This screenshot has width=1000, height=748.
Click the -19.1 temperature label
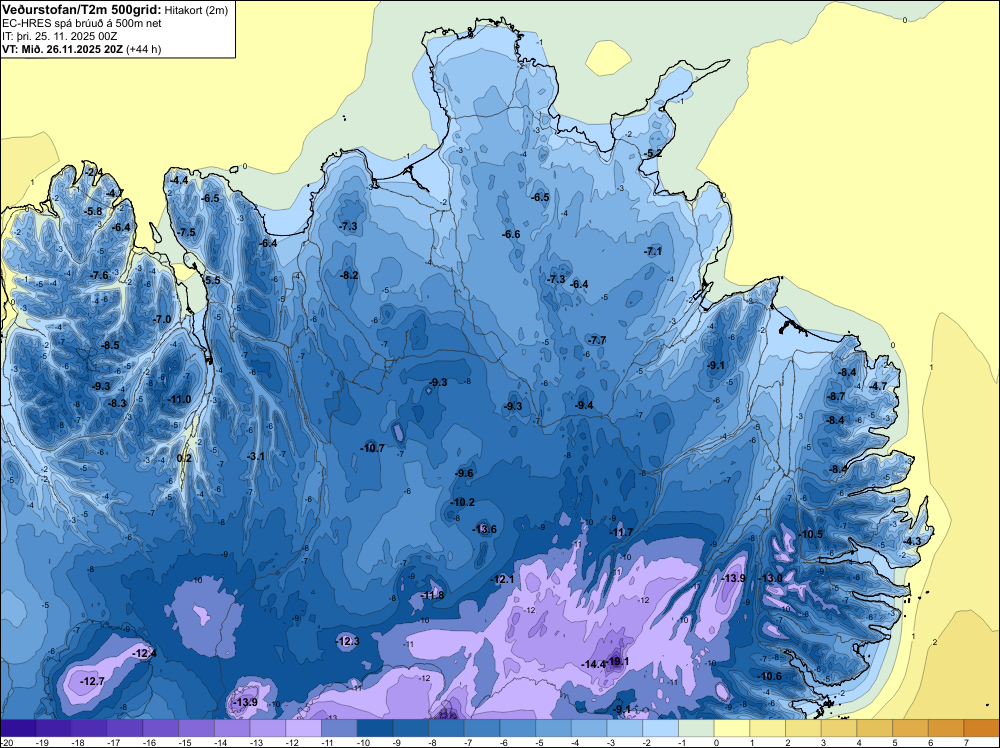[x=619, y=661]
